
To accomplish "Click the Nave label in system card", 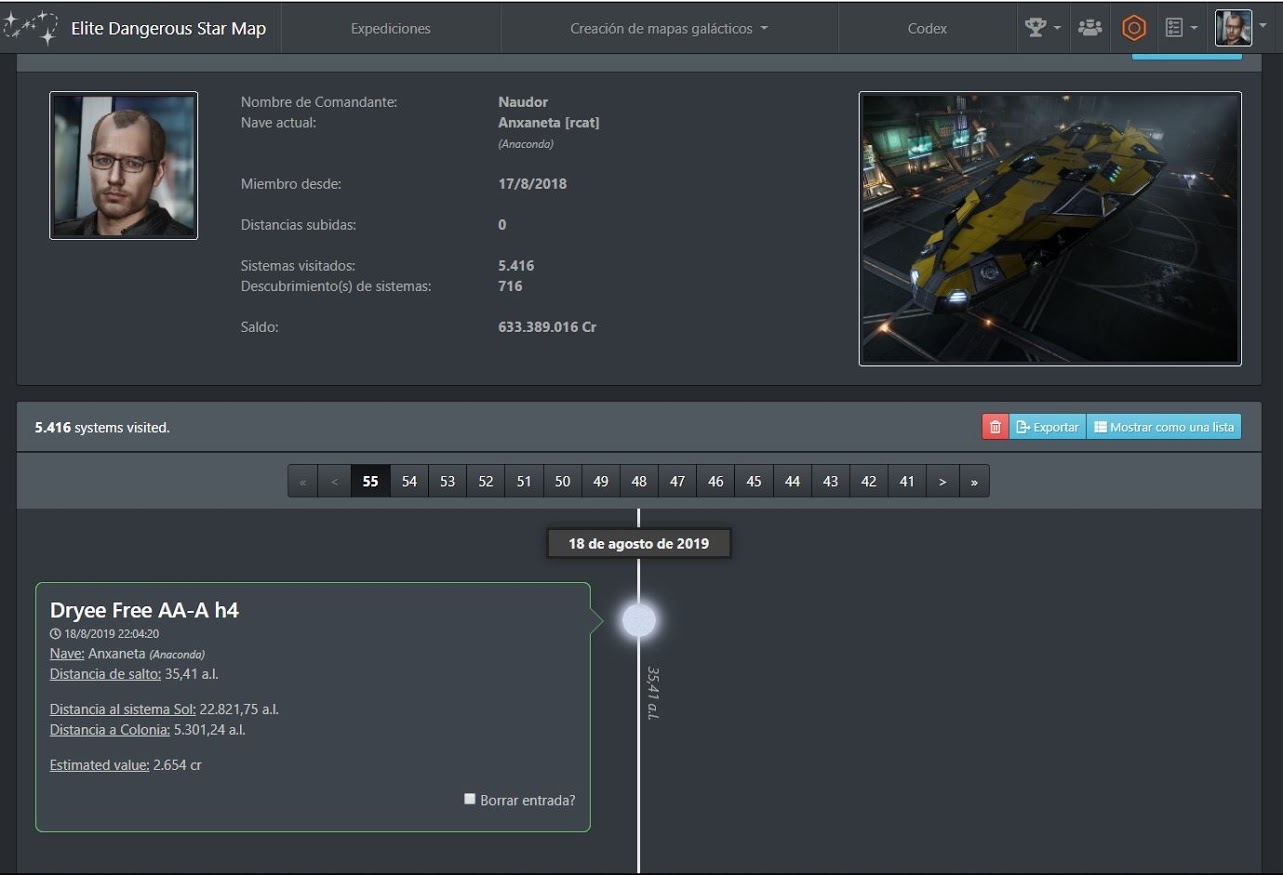I will click(66, 653).
